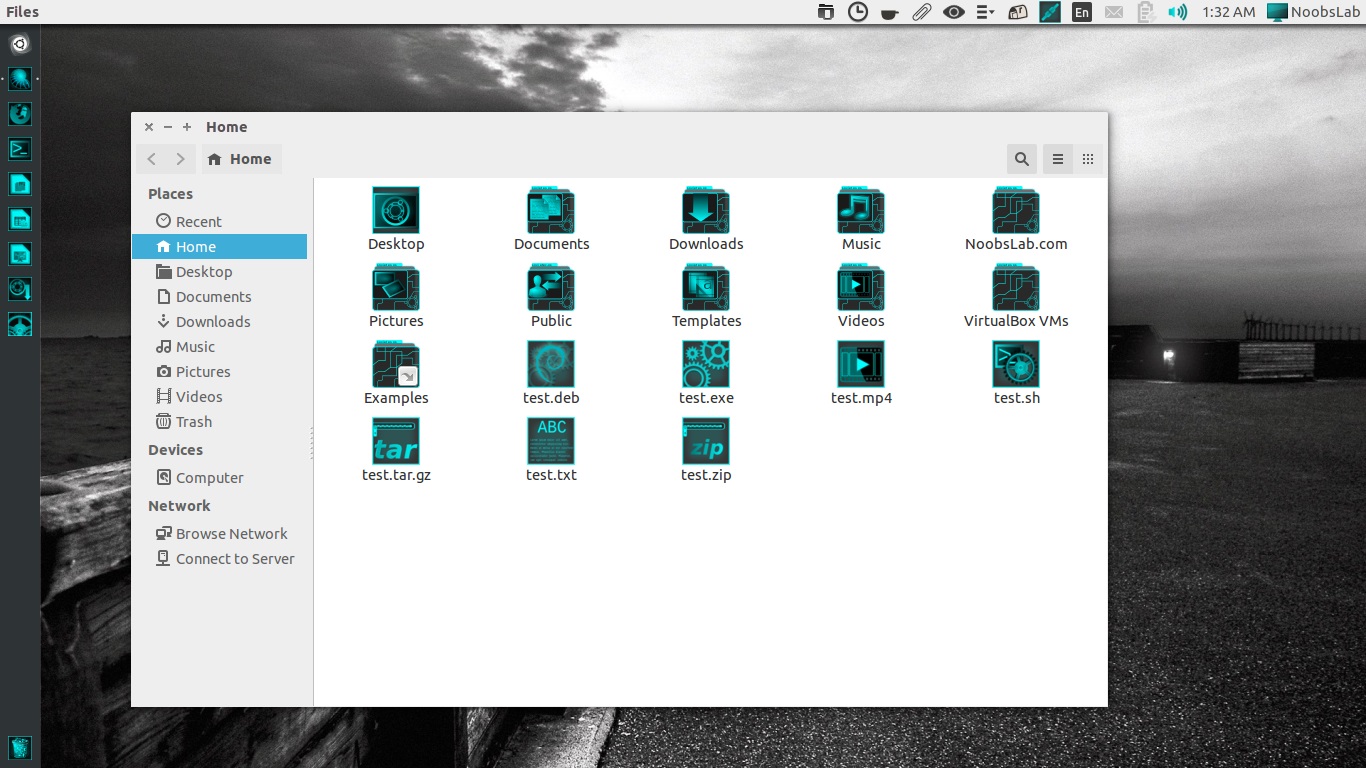Click the search magnifier button
This screenshot has height=768, width=1366.
pos(1021,159)
